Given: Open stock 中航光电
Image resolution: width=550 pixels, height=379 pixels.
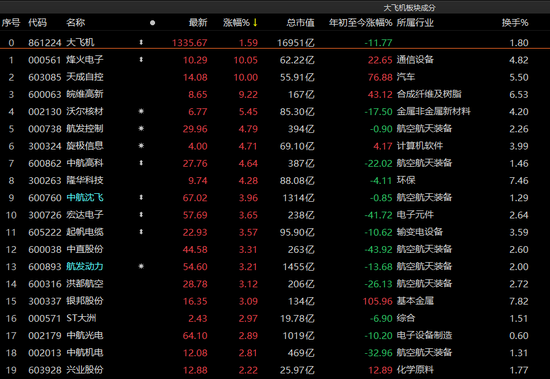Looking at the screenshot, I should (85, 335).
